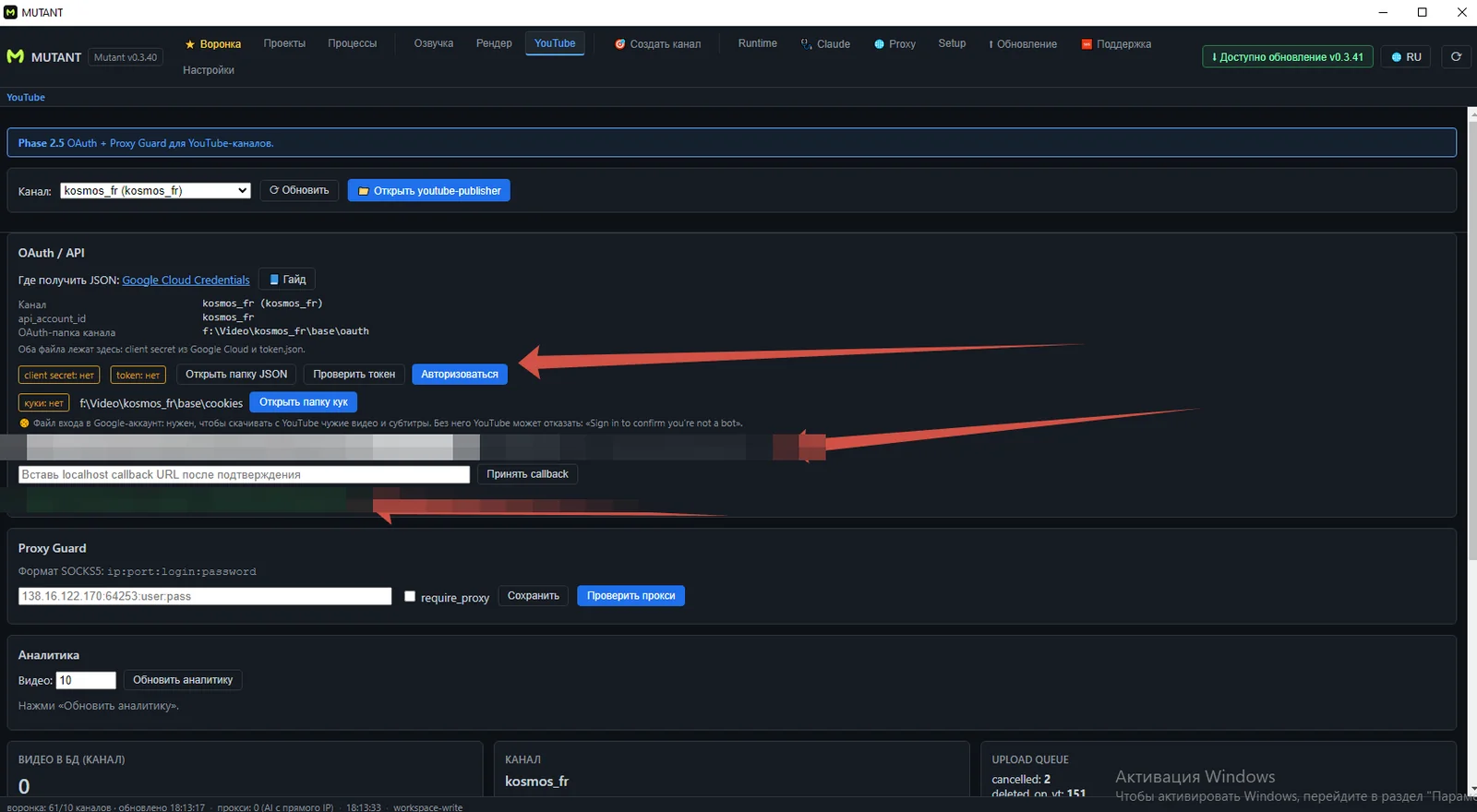1477x812 pixels.
Task: Open the Настройки tab
Action: click(x=209, y=70)
